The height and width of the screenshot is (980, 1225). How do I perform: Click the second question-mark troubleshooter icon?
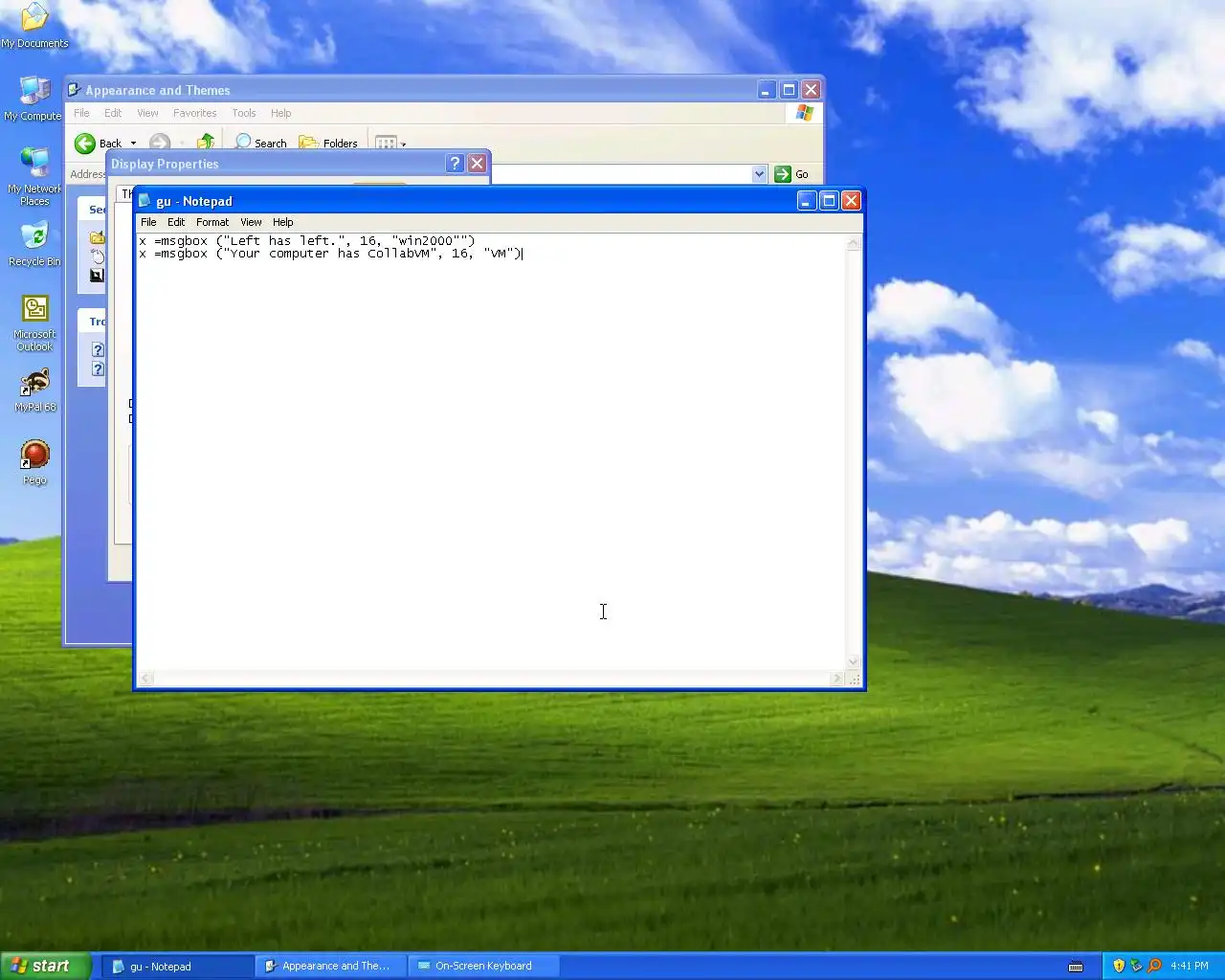pyautogui.click(x=98, y=369)
